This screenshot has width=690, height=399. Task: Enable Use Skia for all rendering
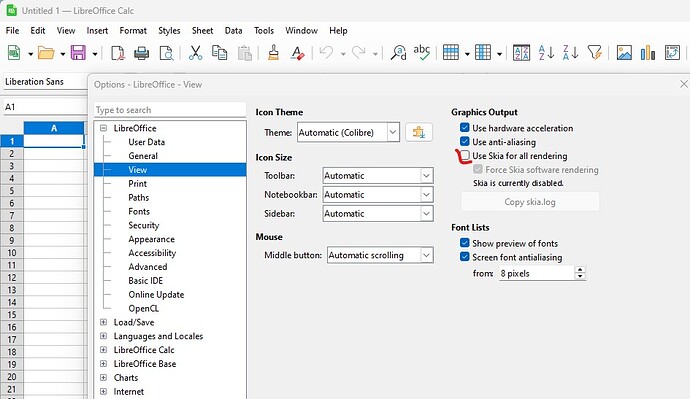[465, 155]
